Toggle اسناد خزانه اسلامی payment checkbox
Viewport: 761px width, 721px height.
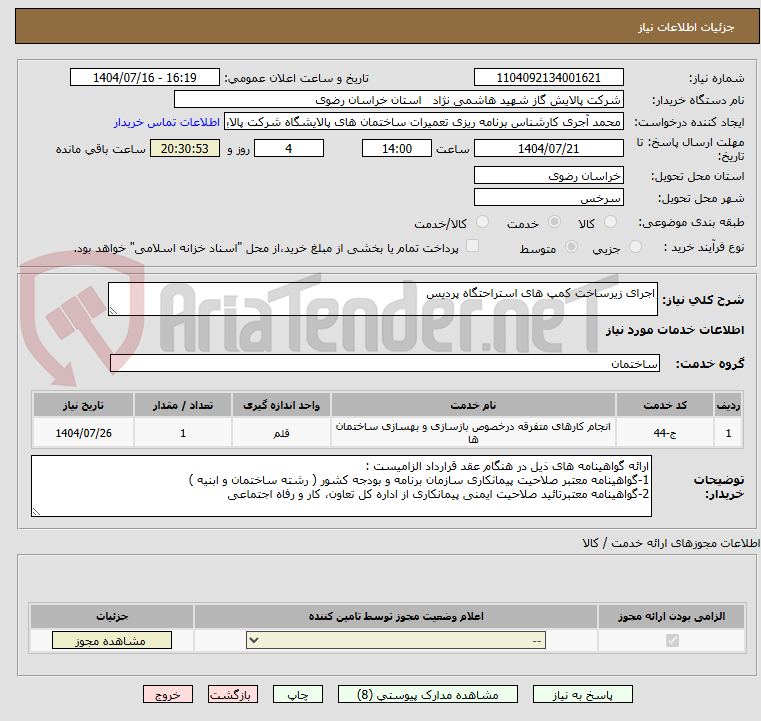[x=472, y=246]
